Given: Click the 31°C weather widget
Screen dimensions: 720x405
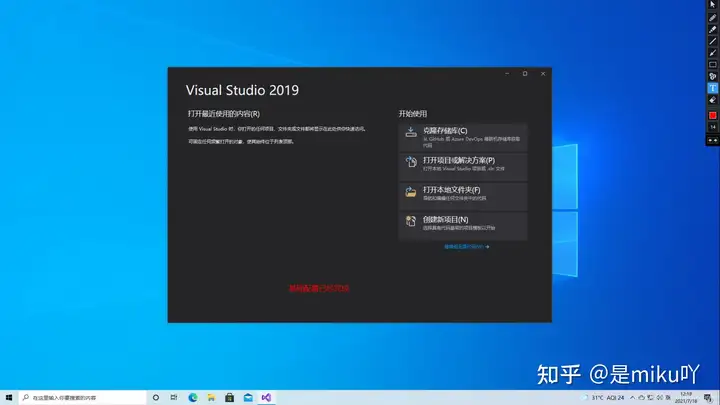Looking at the screenshot, I should click(x=603, y=398).
